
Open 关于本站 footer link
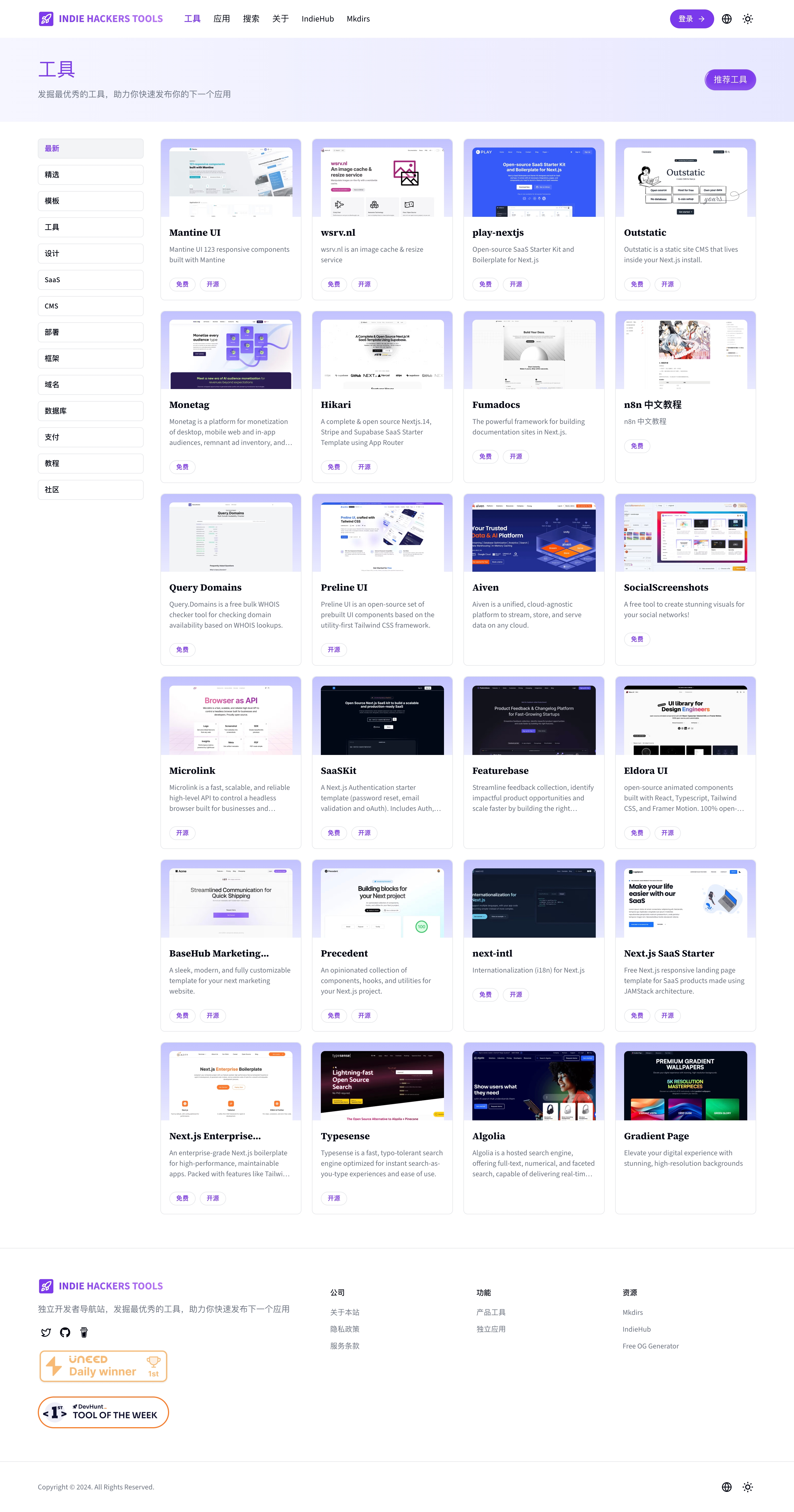[x=345, y=1312]
